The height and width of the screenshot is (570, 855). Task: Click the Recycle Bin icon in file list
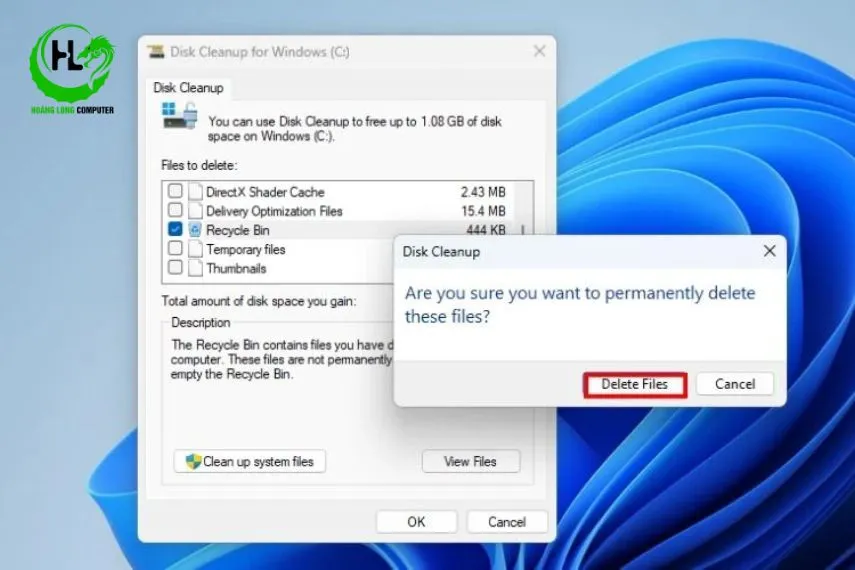pos(195,230)
